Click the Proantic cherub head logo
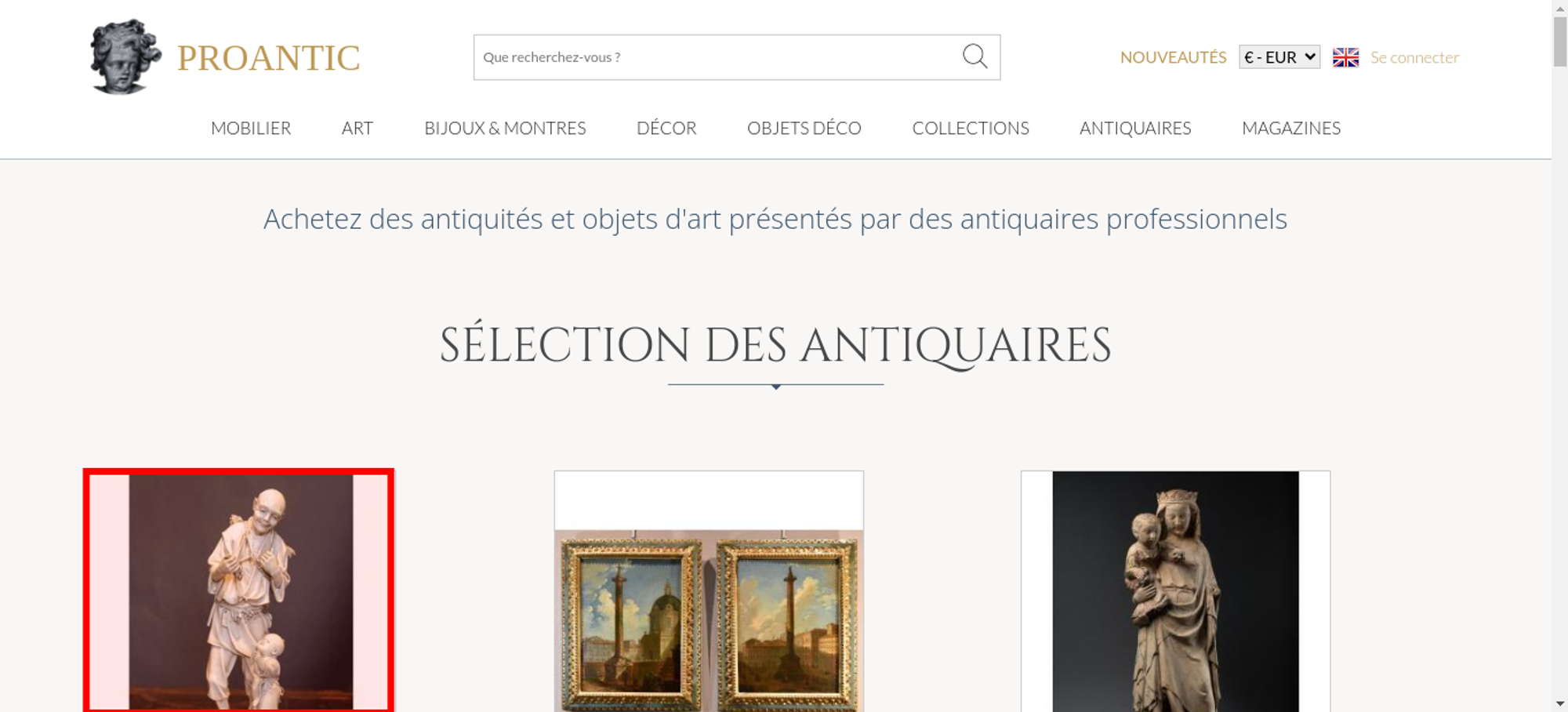 (x=125, y=56)
